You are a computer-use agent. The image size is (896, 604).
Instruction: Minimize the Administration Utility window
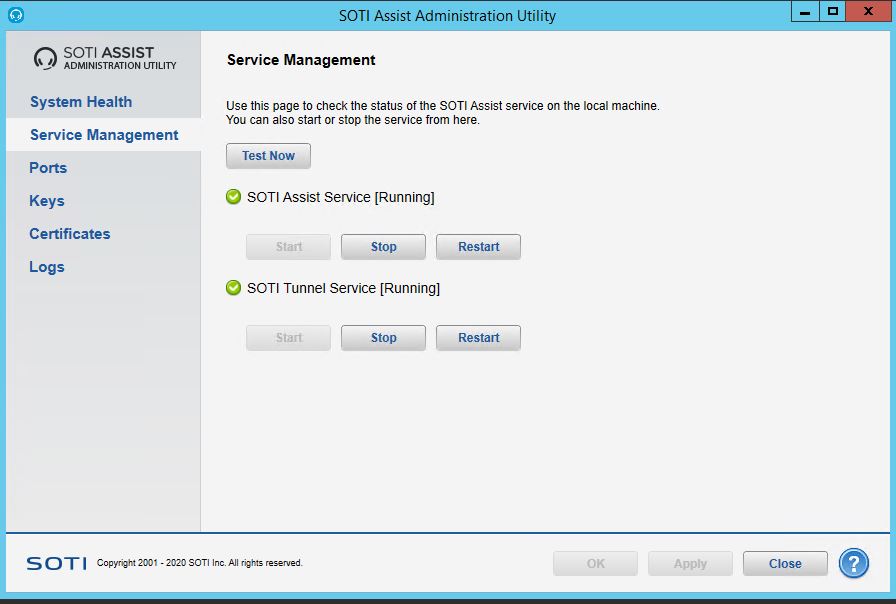[805, 11]
